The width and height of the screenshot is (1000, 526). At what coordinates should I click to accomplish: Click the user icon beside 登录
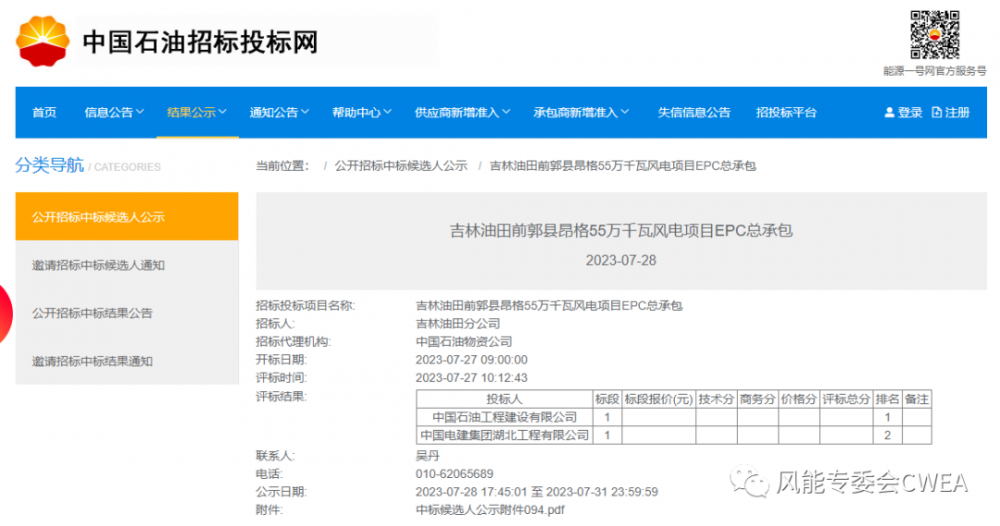889,112
